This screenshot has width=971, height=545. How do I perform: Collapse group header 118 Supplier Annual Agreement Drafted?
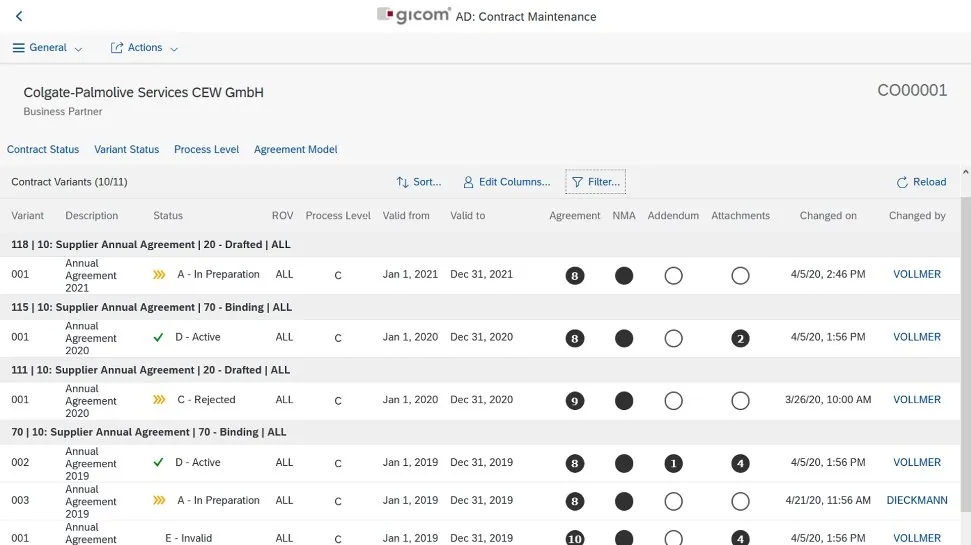[152, 244]
